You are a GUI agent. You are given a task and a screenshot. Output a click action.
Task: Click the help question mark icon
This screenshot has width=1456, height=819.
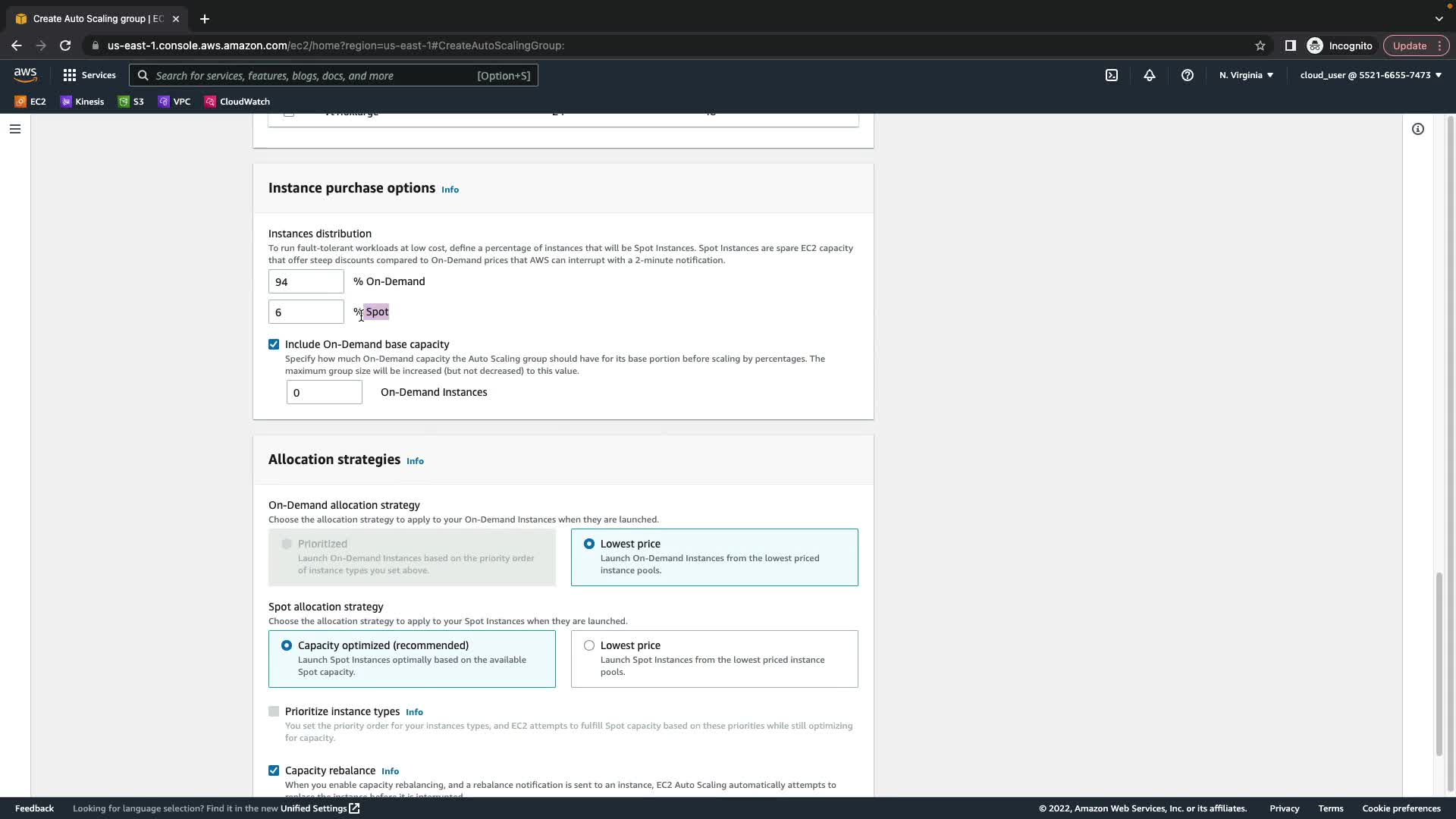click(1188, 75)
